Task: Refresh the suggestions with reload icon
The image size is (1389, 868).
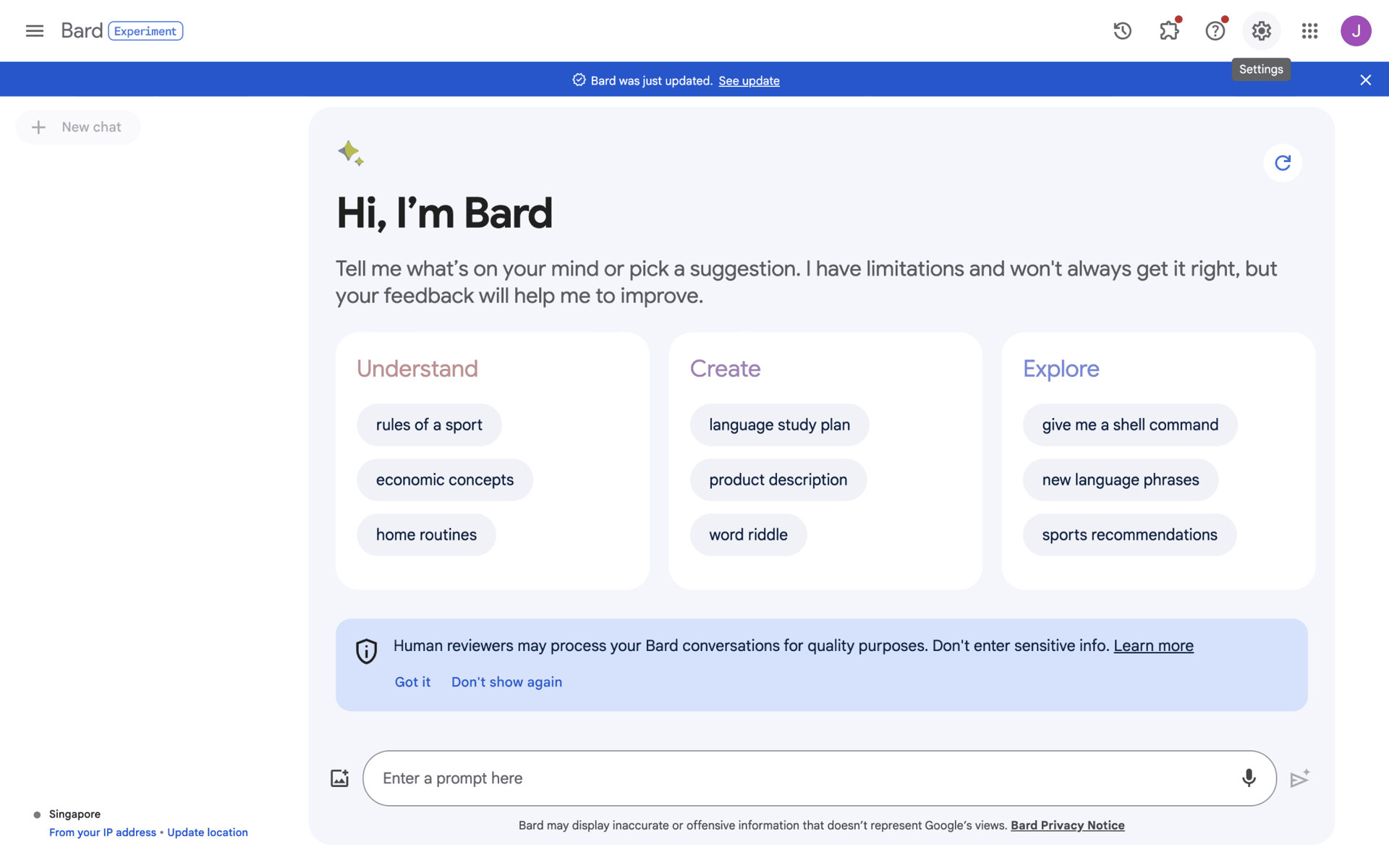Action: tap(1283, 163)
